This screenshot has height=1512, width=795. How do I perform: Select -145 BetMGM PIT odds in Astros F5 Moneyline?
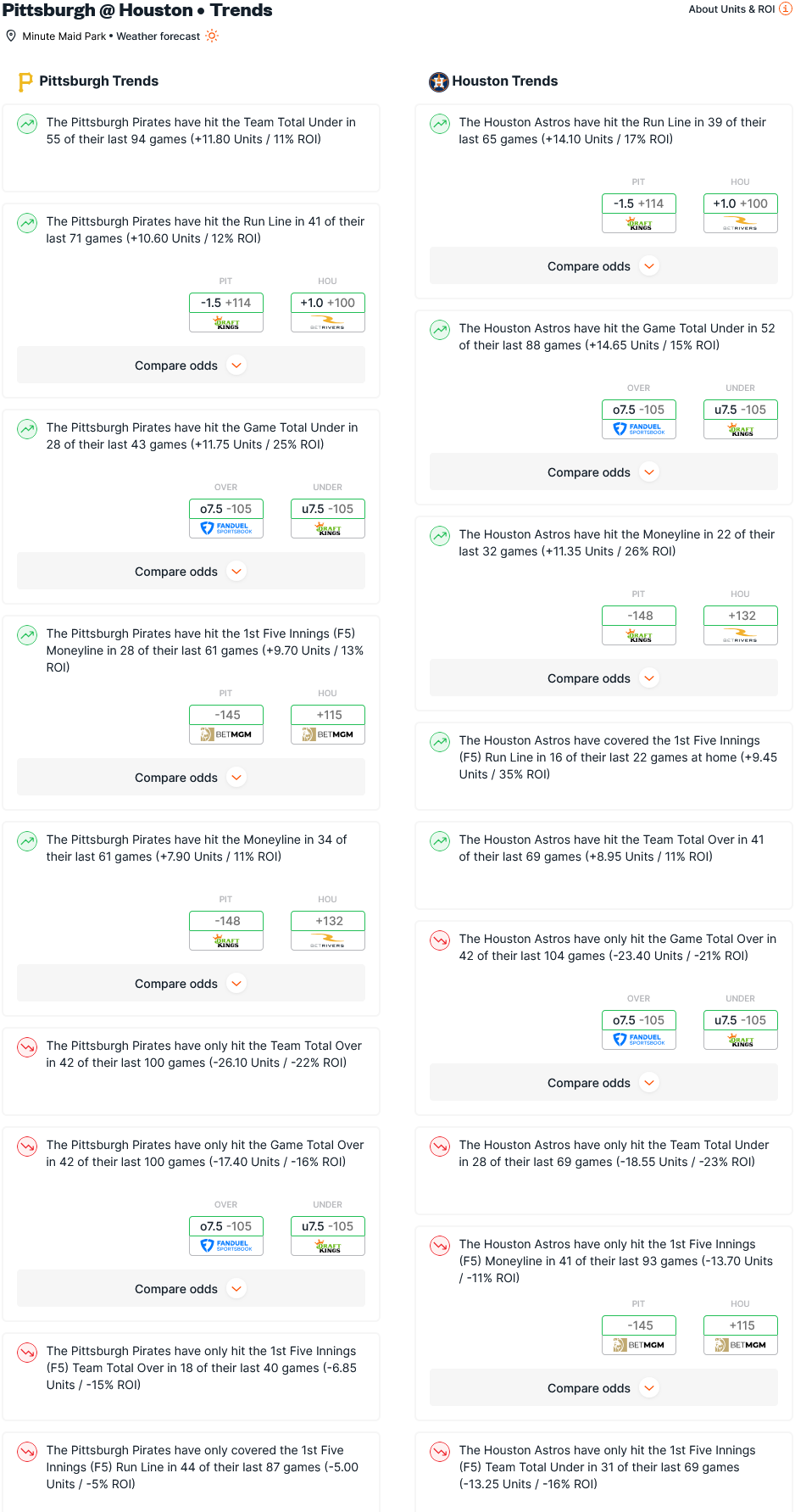(639, 1335)
